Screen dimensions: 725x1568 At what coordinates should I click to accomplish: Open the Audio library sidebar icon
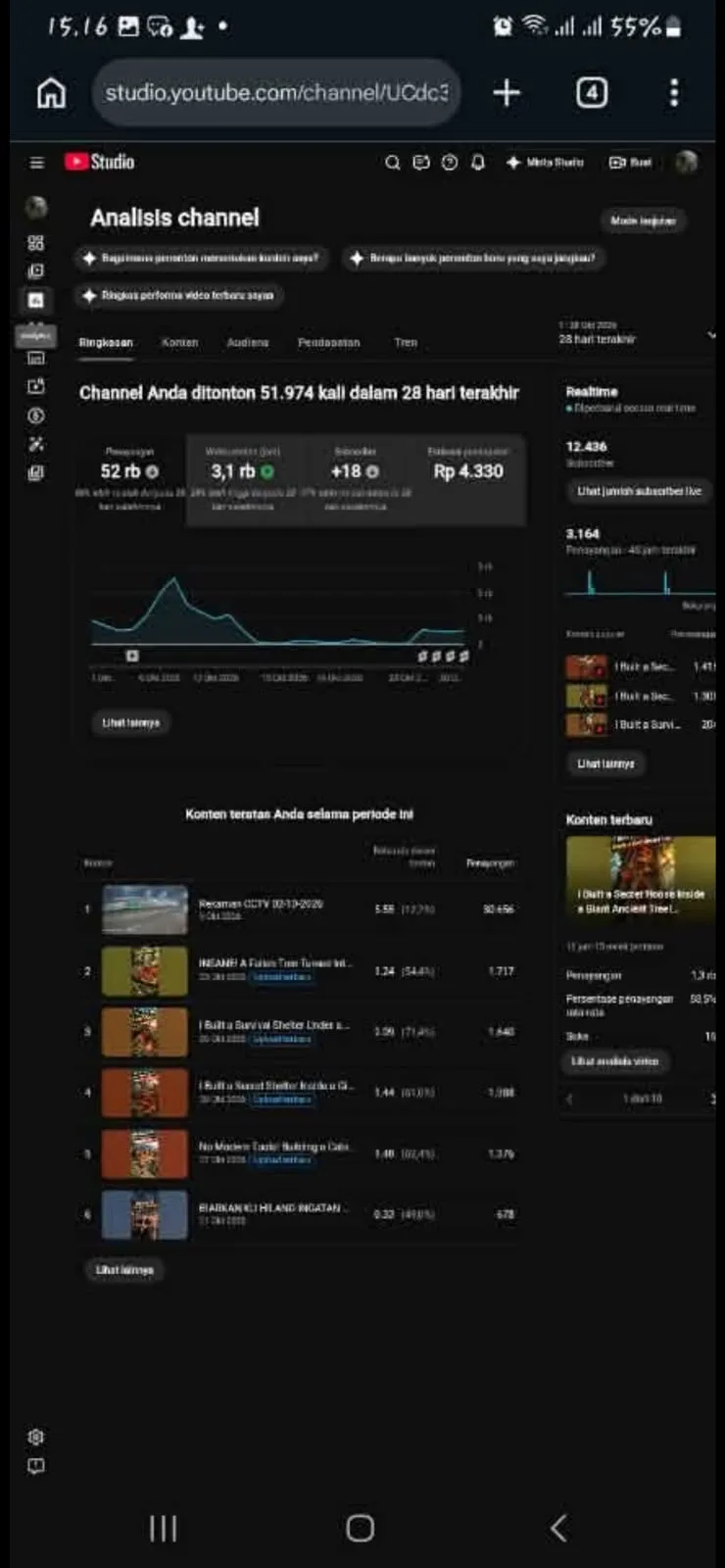(x=36, y=473)
